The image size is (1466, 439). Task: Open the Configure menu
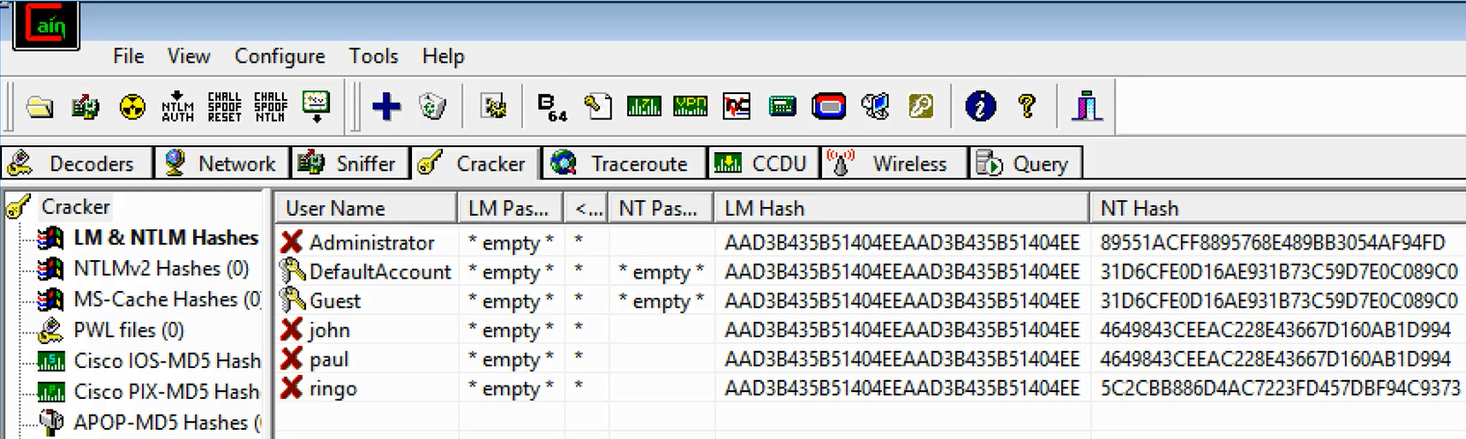(280, 56)
